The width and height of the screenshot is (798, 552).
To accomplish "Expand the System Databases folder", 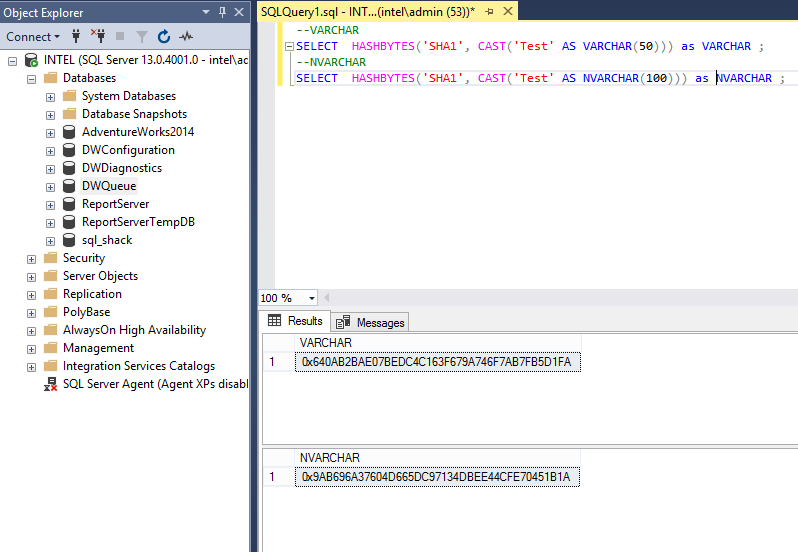I will click(50, 96).
